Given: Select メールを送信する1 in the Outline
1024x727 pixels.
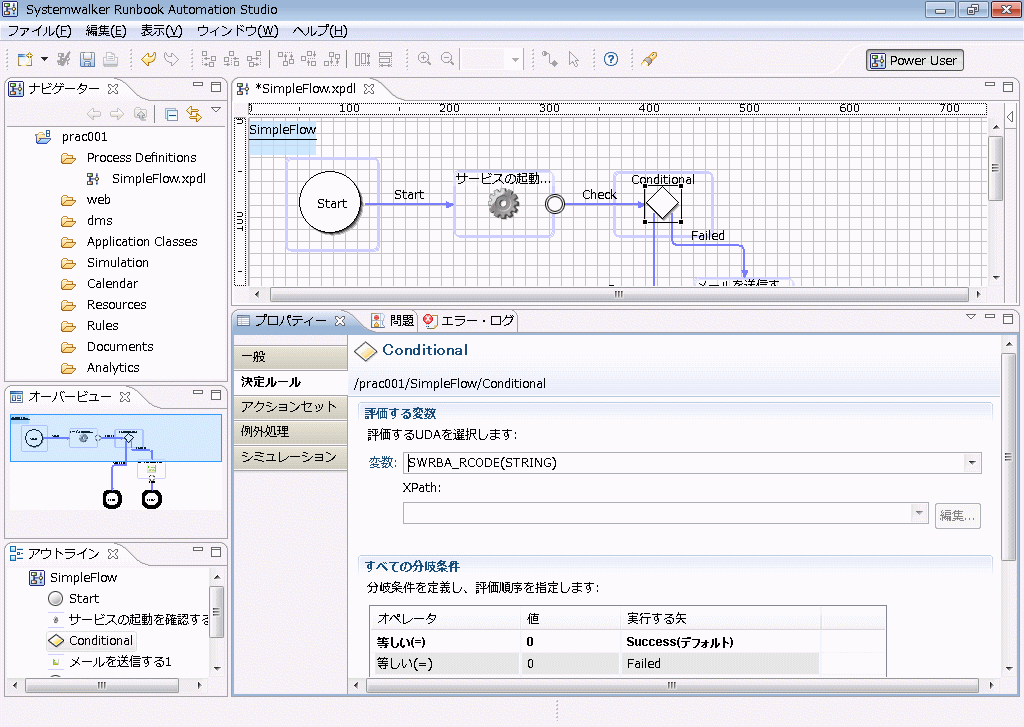Looking at the screenshot, I should pyautogui.click(x=120, y=662).
